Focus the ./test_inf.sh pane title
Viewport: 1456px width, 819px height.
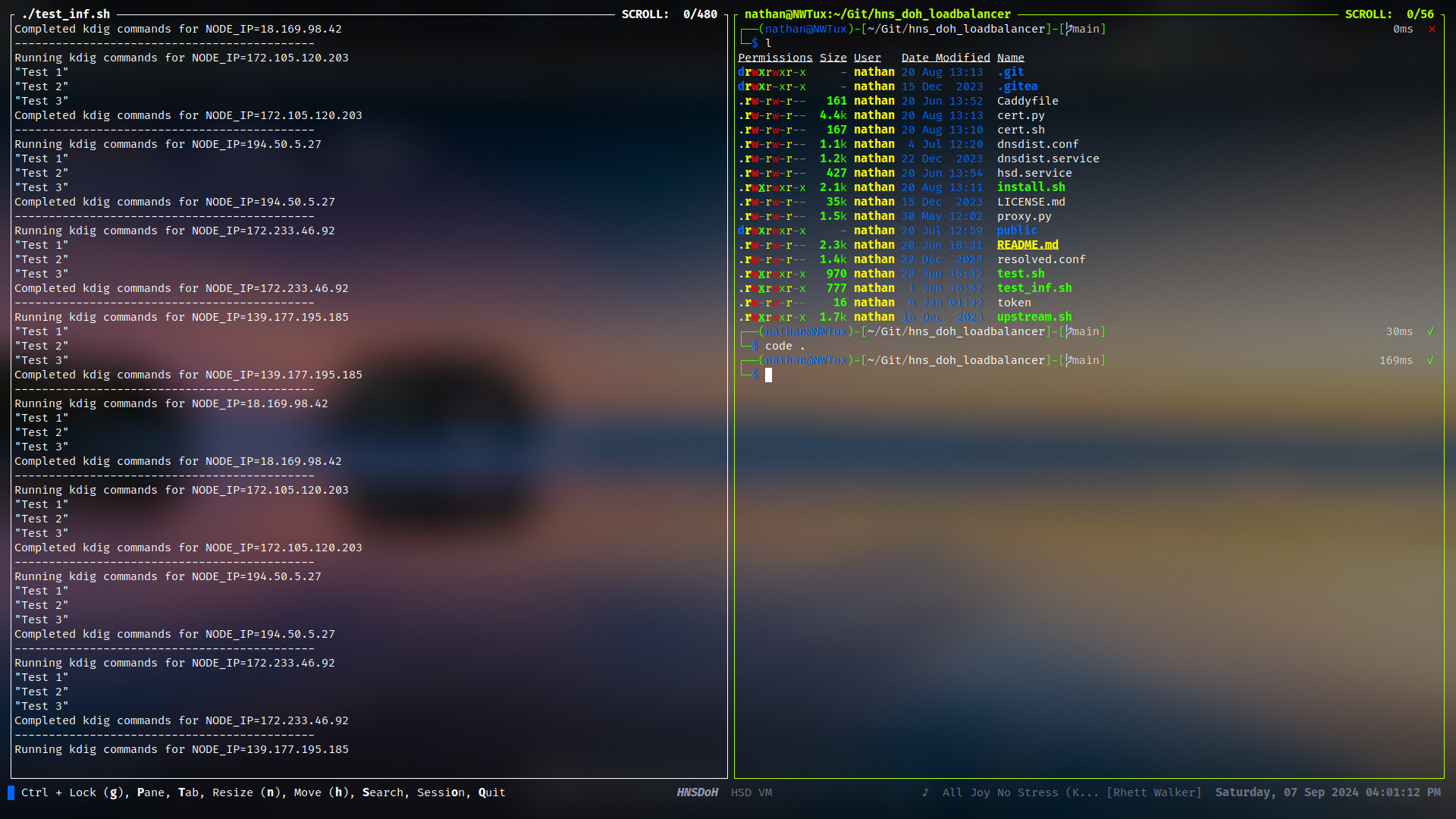click(x=66, y=14)
